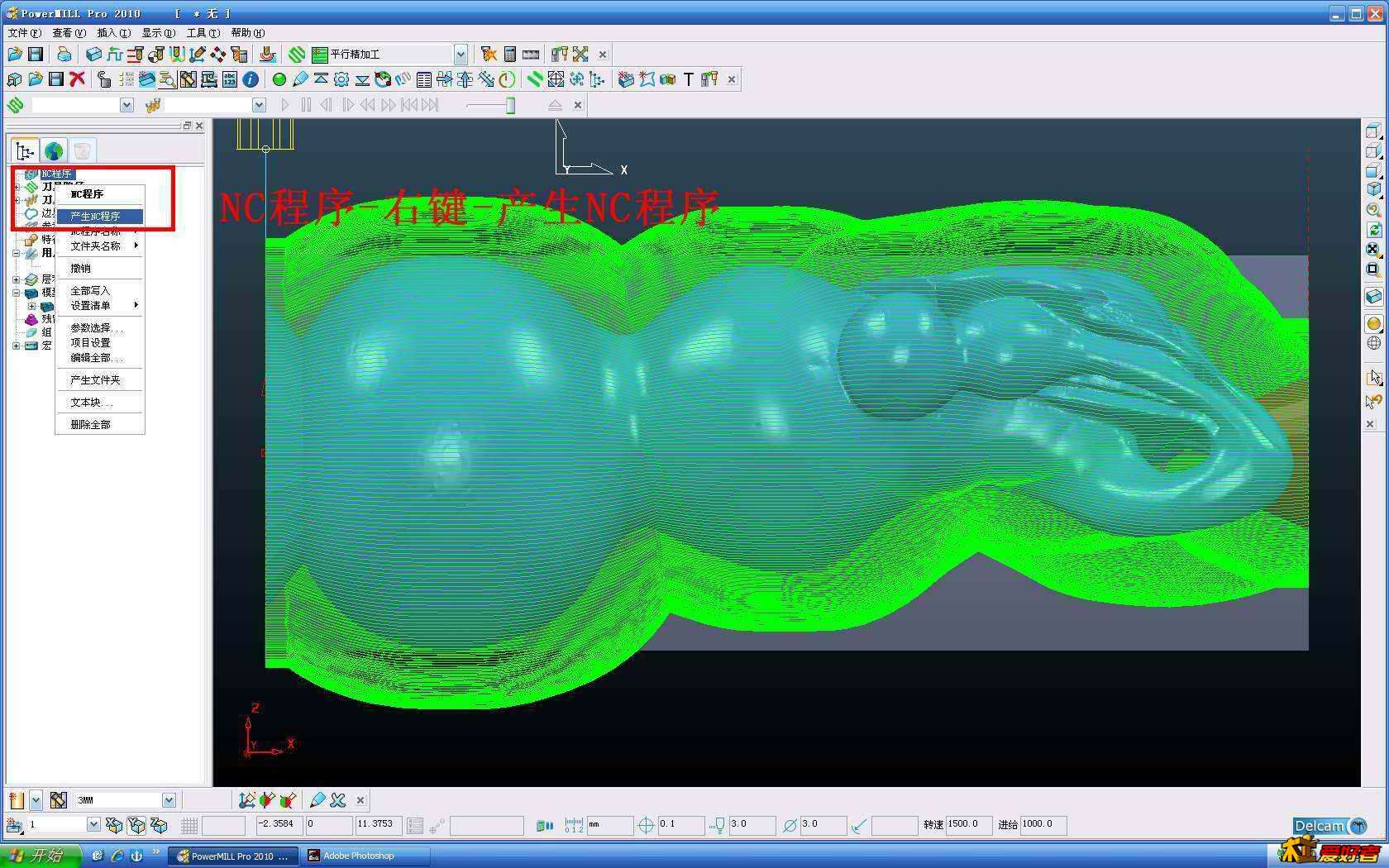Open the simulation tool dropdown
This screenshot has width=1389, height=868.
pyautogui.click(x=259, y=105)
